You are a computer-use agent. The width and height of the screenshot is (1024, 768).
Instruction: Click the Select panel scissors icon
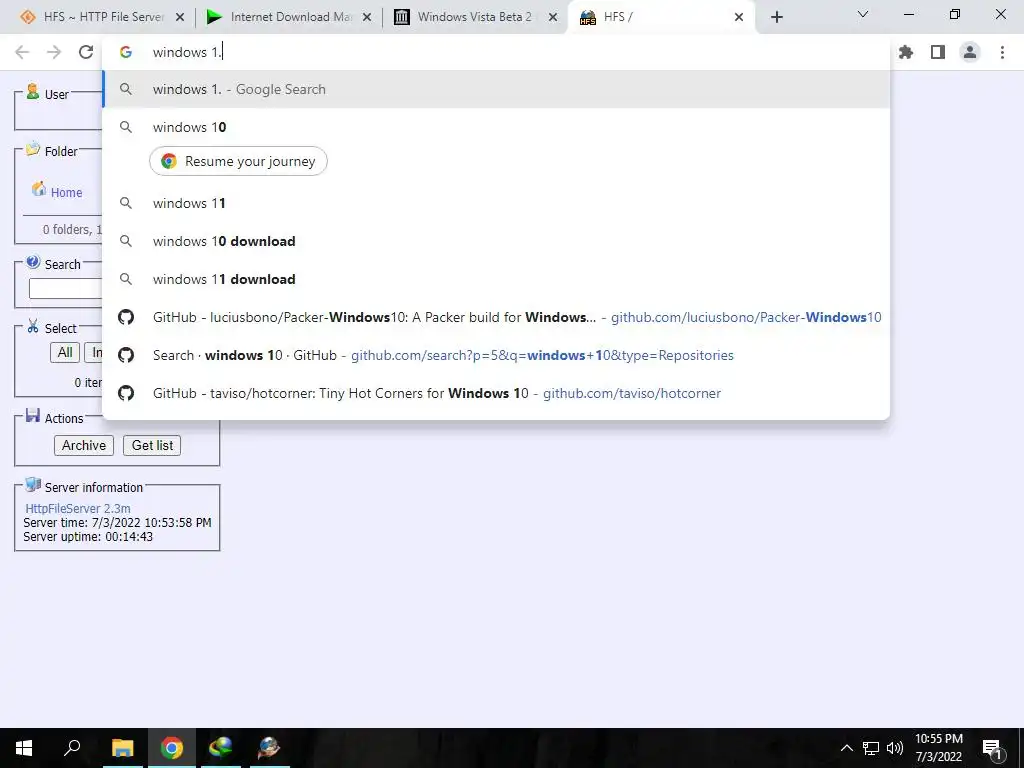tap(33, 326)
